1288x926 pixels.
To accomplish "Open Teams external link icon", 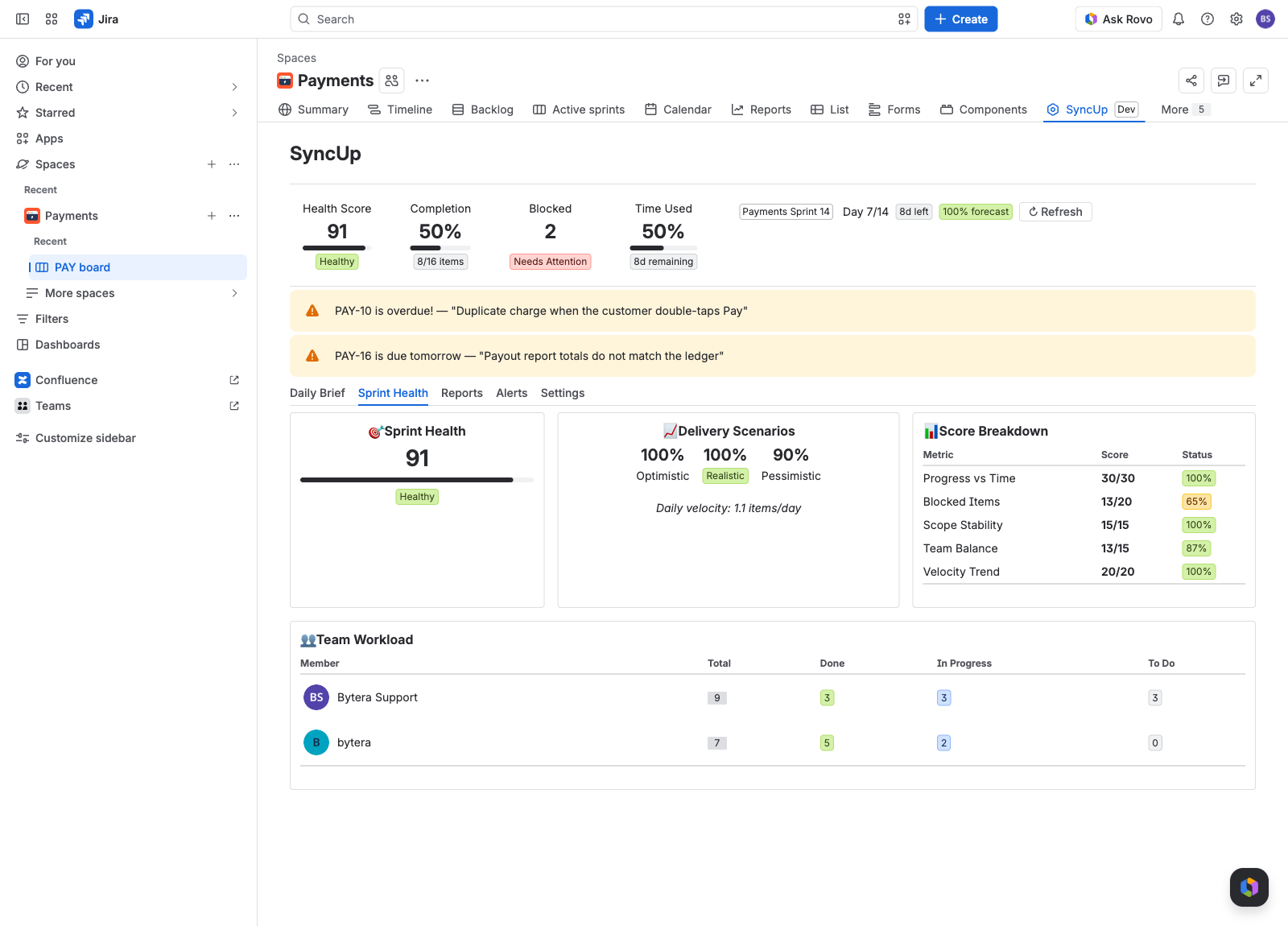I will [234, 406].
